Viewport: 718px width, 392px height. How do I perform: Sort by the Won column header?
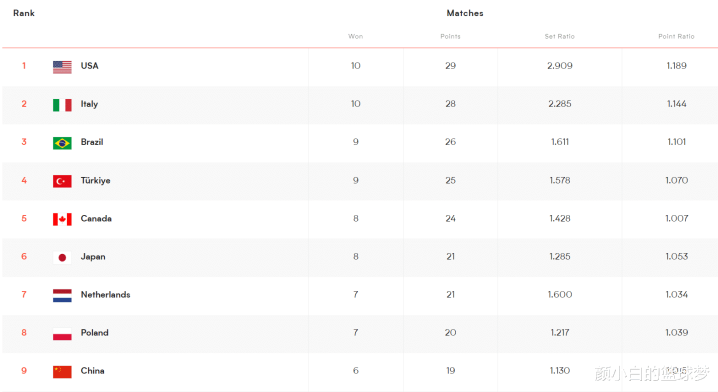click(355, 36)
